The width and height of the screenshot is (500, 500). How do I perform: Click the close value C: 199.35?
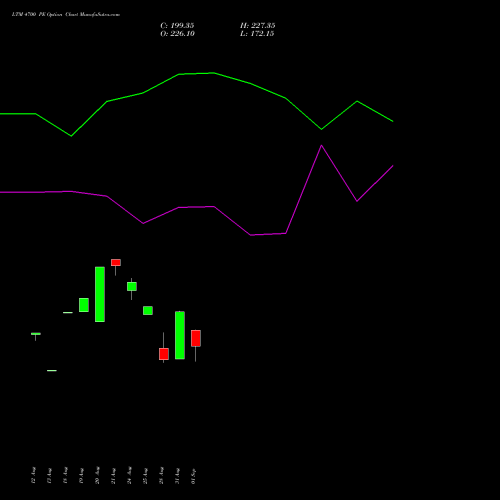tap(177, 26)
